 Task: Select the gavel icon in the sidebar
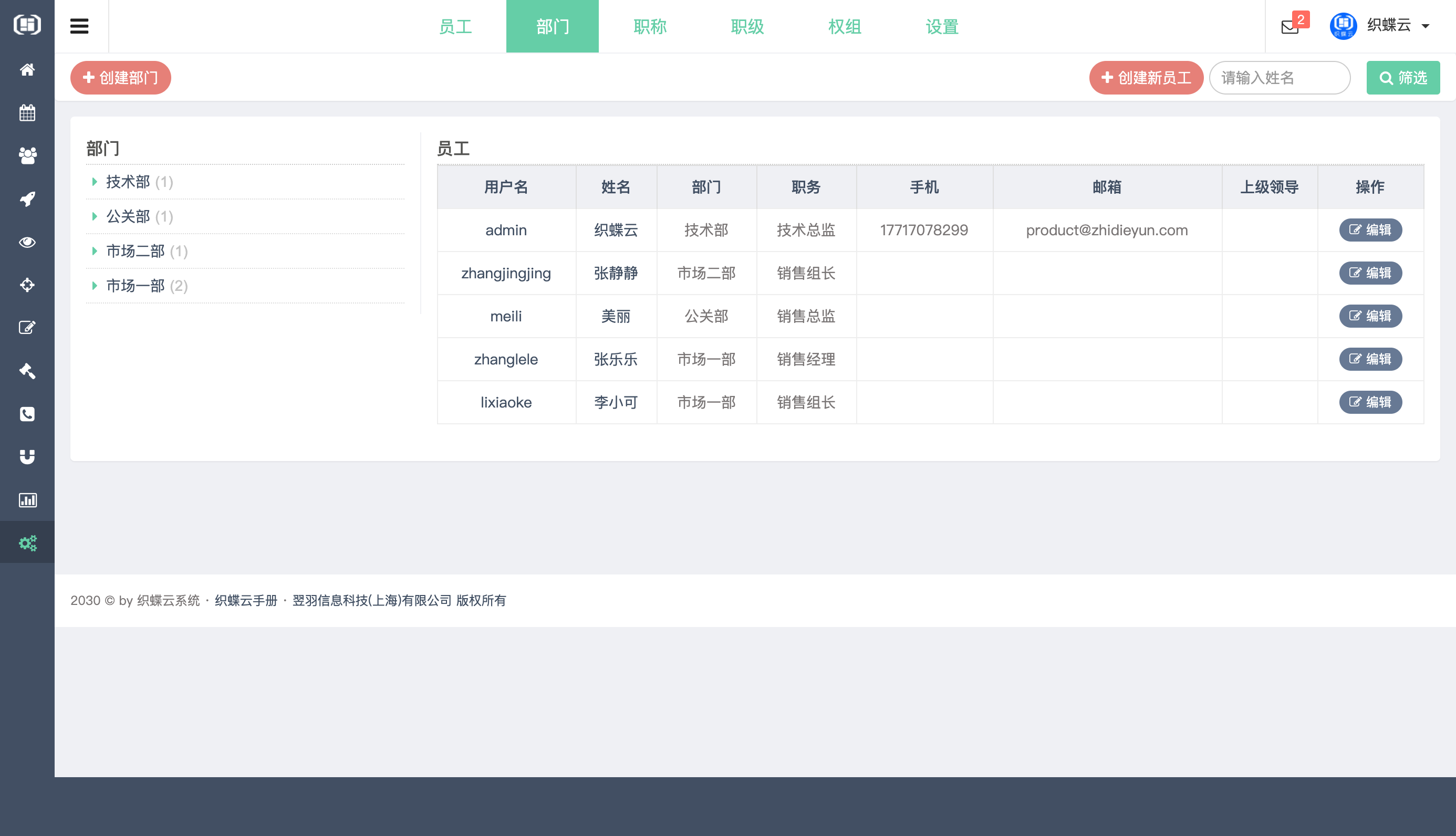[x=27, y=371]
